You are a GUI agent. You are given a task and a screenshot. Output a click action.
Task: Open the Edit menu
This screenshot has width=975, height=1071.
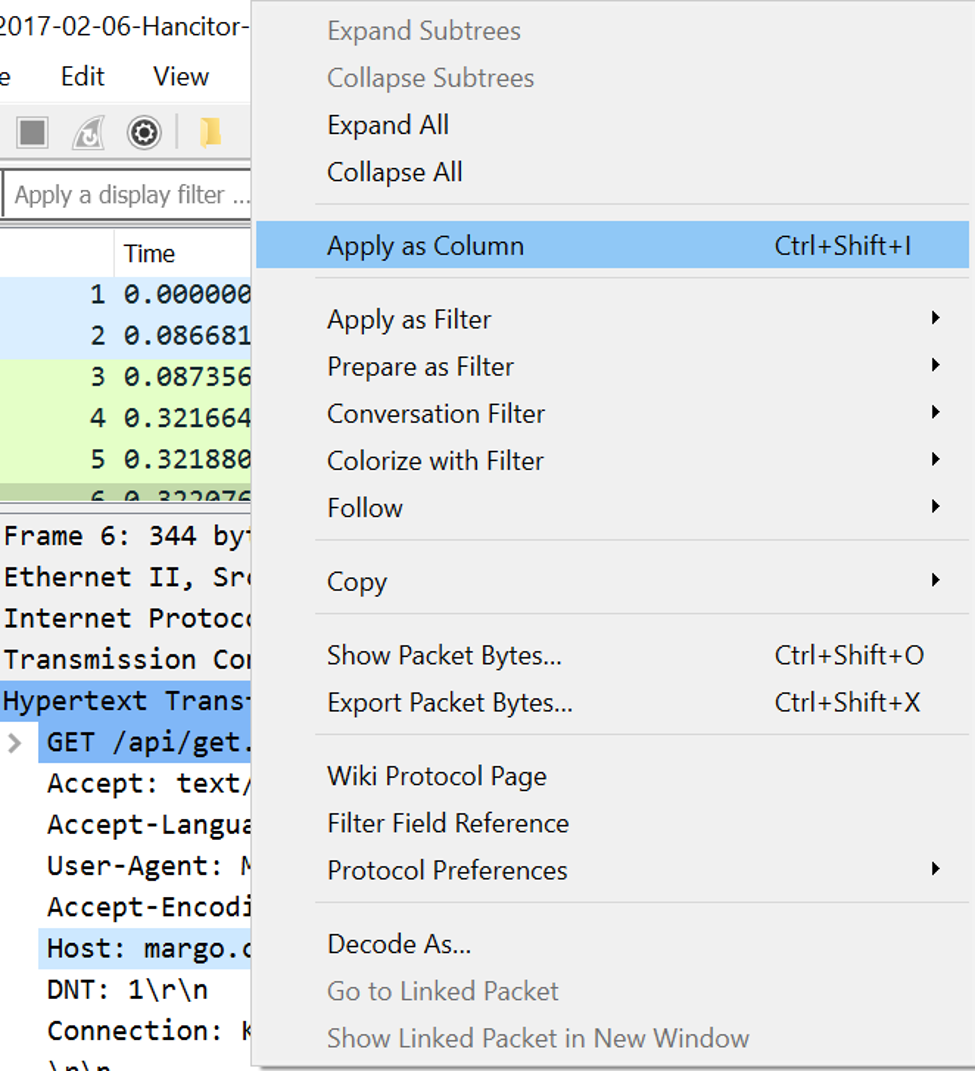click(x=82, y=77)
